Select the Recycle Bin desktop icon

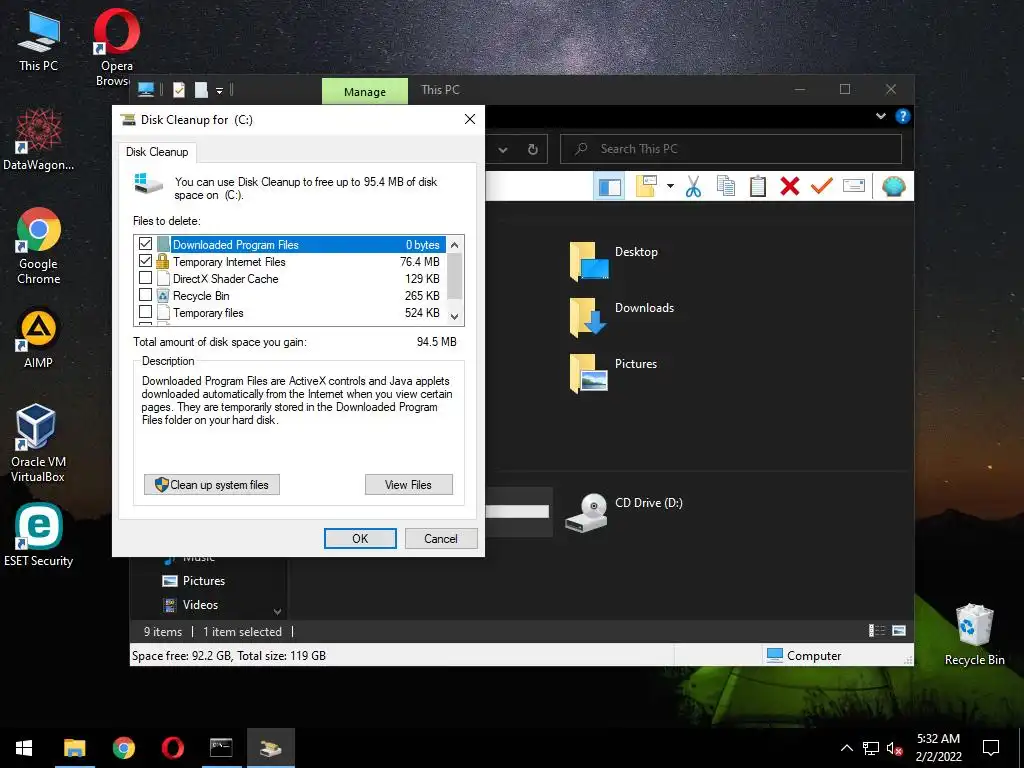click(x=974, y=634)
